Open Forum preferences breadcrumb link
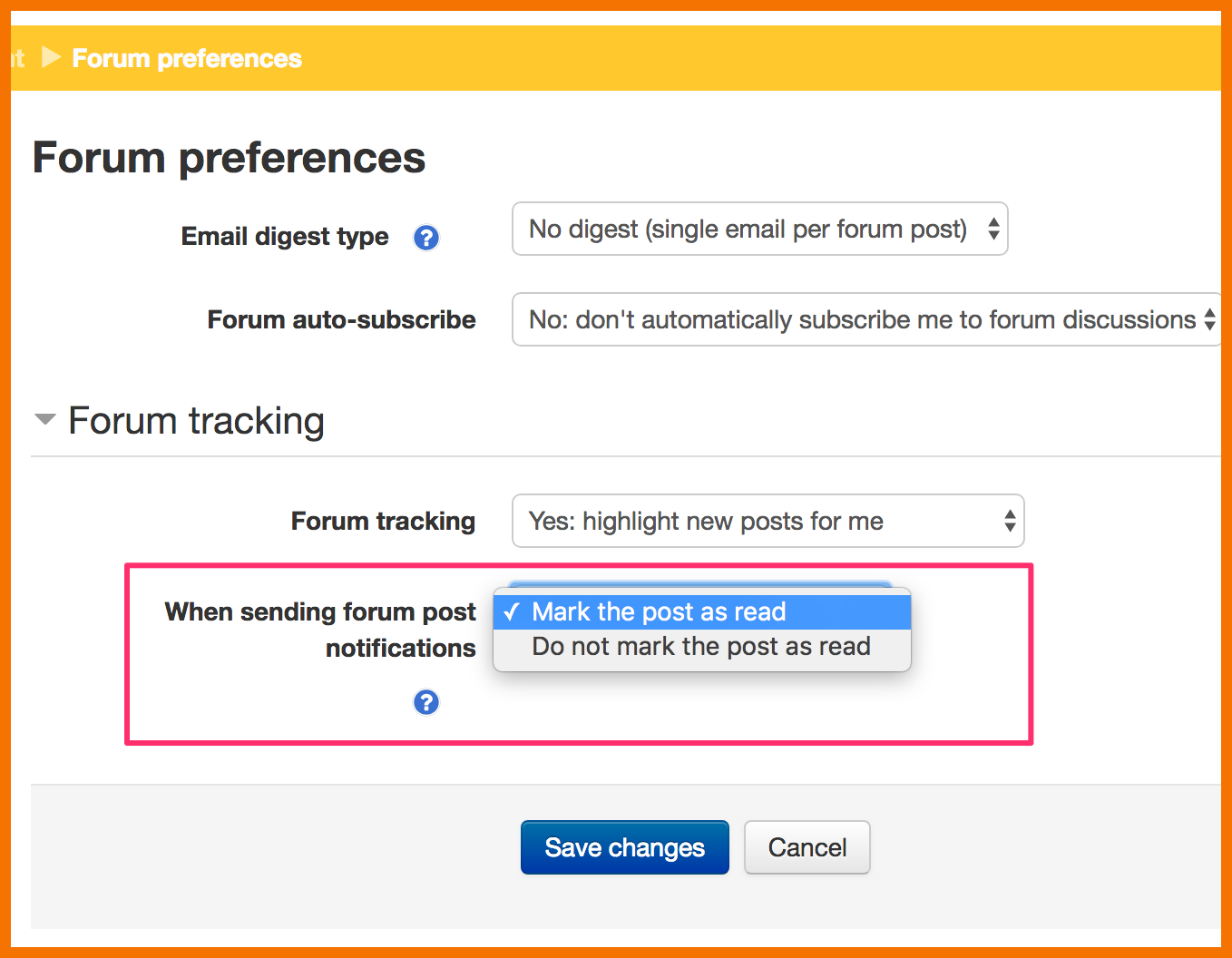Screen dimensions: 1232x958 tap(187, 58)
